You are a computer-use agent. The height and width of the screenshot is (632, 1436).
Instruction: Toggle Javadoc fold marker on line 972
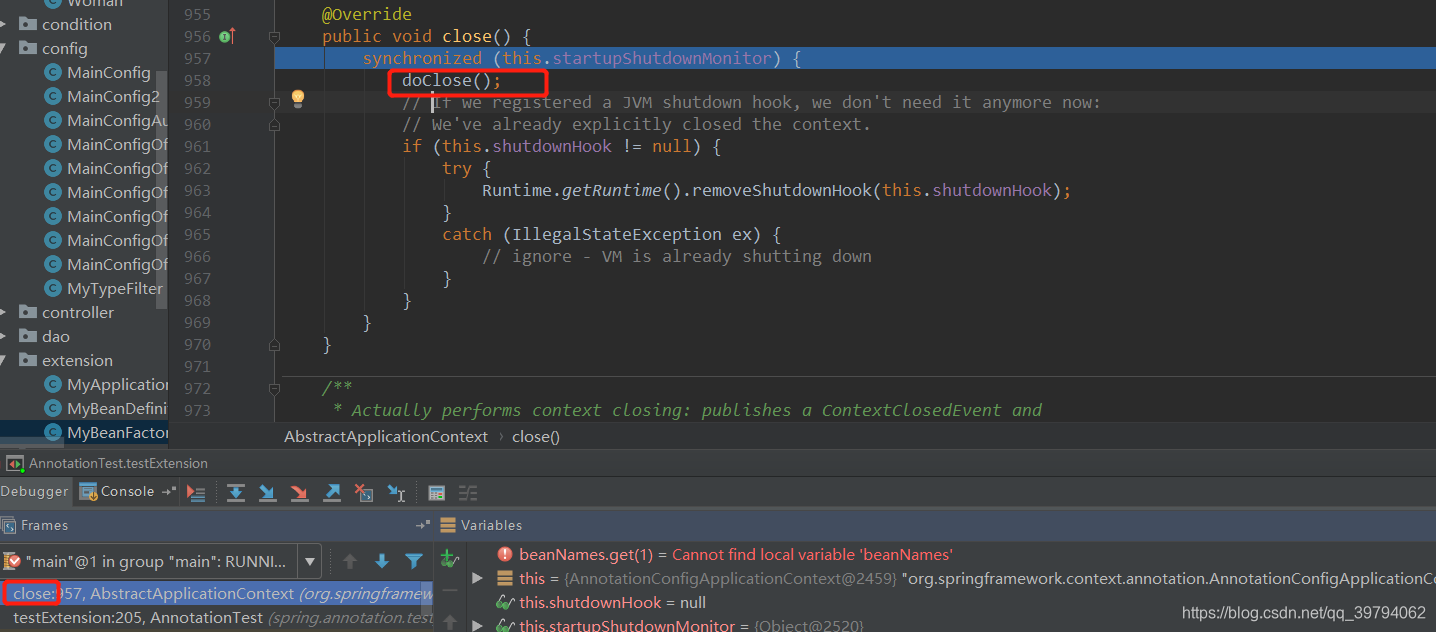tap(274, 388)
